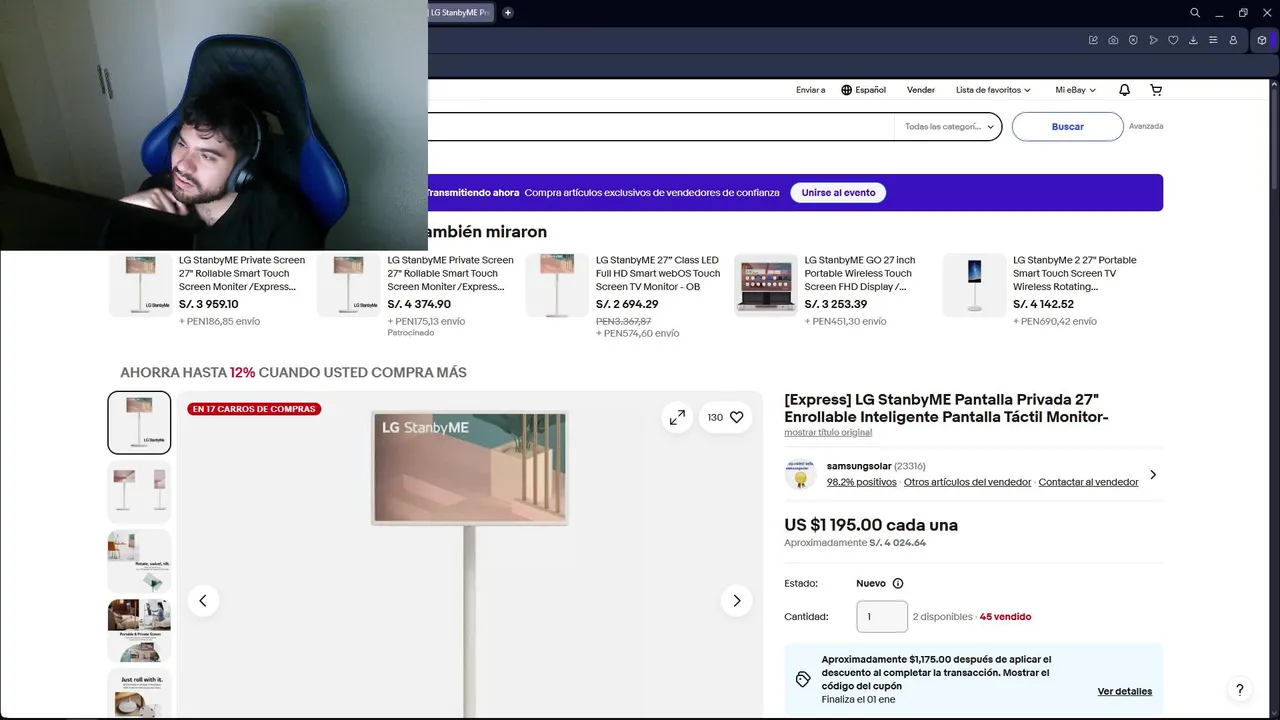Click the samsungsolar seller avatar
Viewport: 1280px width, 720px height.
coord(800,474)
